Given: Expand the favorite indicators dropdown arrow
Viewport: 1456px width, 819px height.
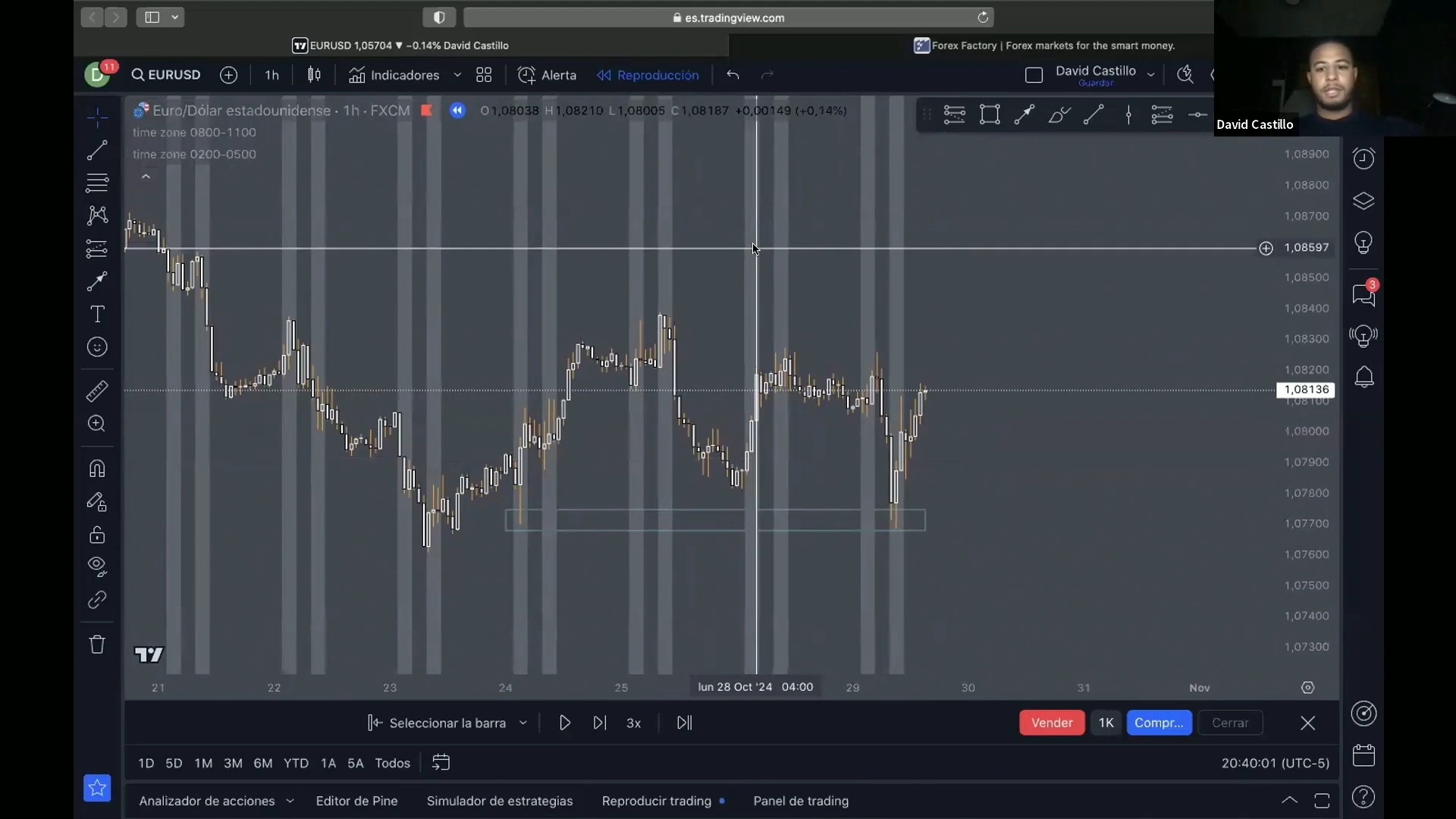Looking at the screenshot, I should tap(457, 75).
